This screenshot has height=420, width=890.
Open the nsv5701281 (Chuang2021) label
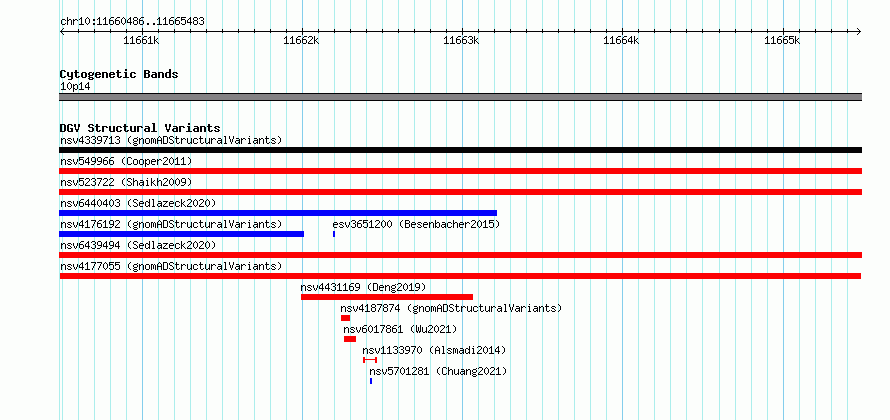(x=438, y=371)
